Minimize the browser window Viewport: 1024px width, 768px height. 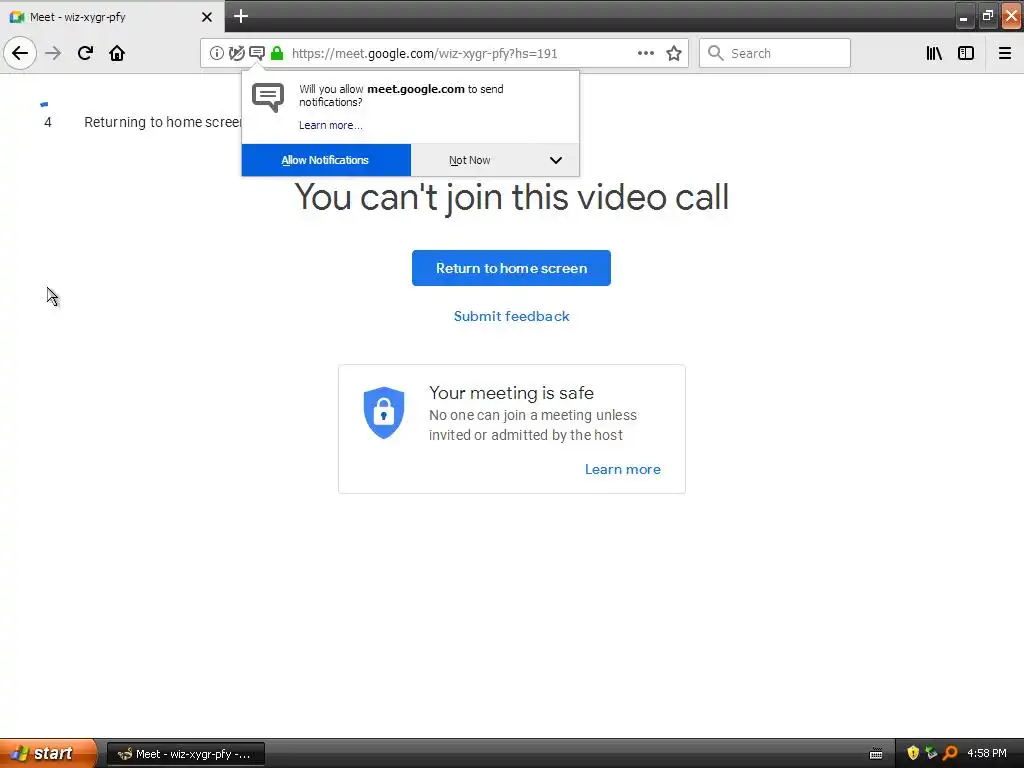point(963,16)
